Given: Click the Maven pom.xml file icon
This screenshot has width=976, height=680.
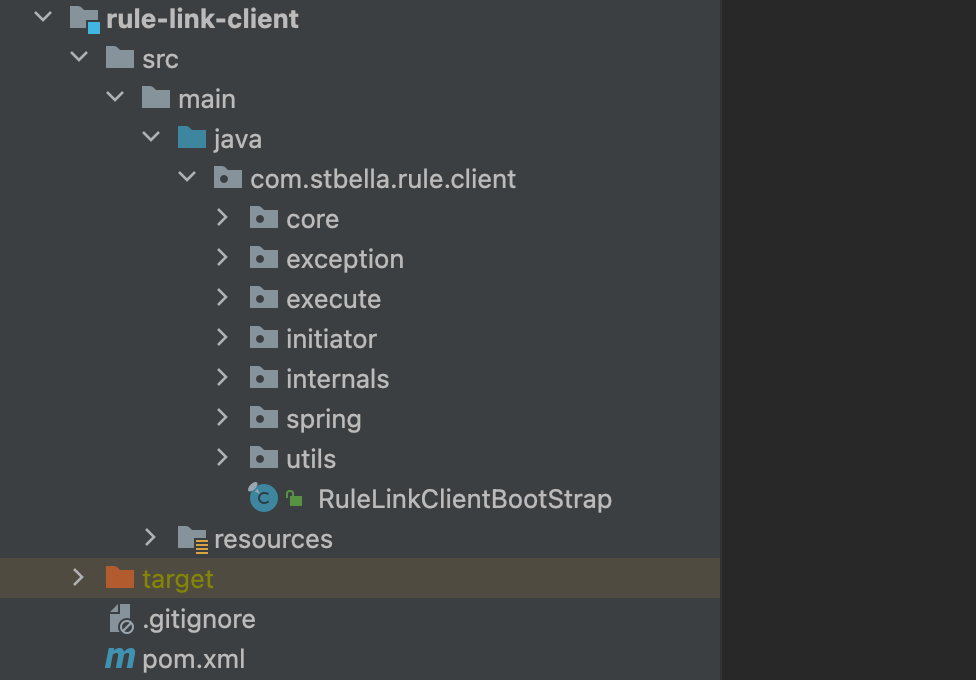Looking at the screenshot, I should (120, 658).
